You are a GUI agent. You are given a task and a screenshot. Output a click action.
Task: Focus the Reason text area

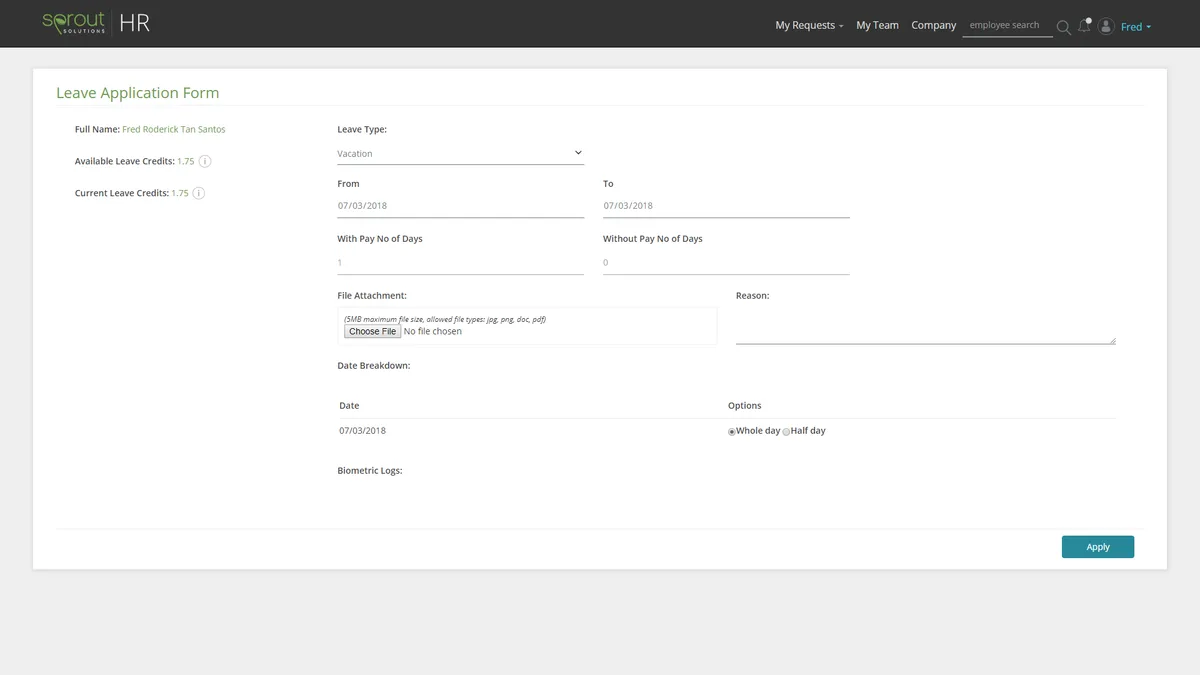(925, 326)
